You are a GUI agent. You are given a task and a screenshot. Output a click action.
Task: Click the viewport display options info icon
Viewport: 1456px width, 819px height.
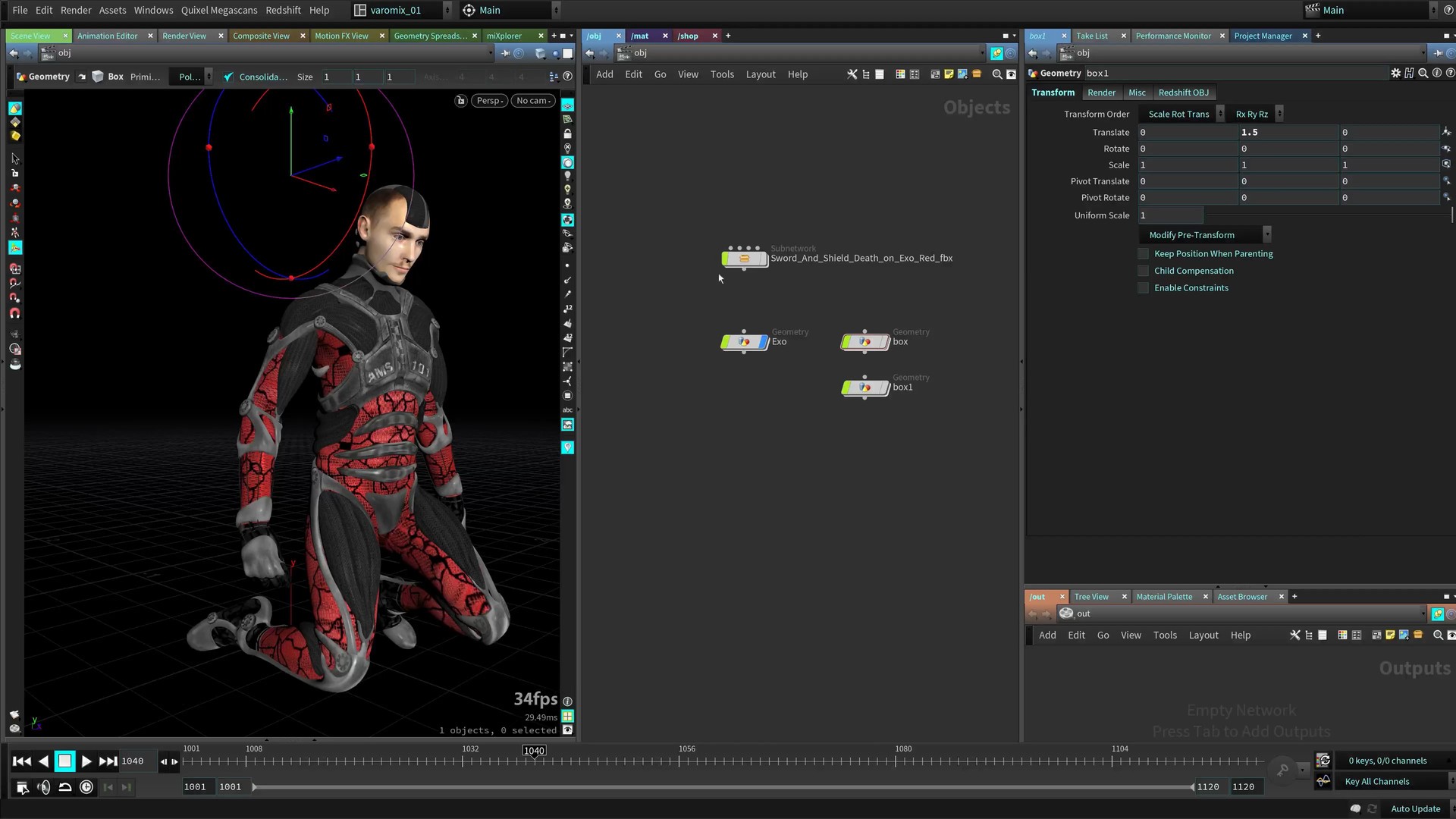[x=567, y=701]
